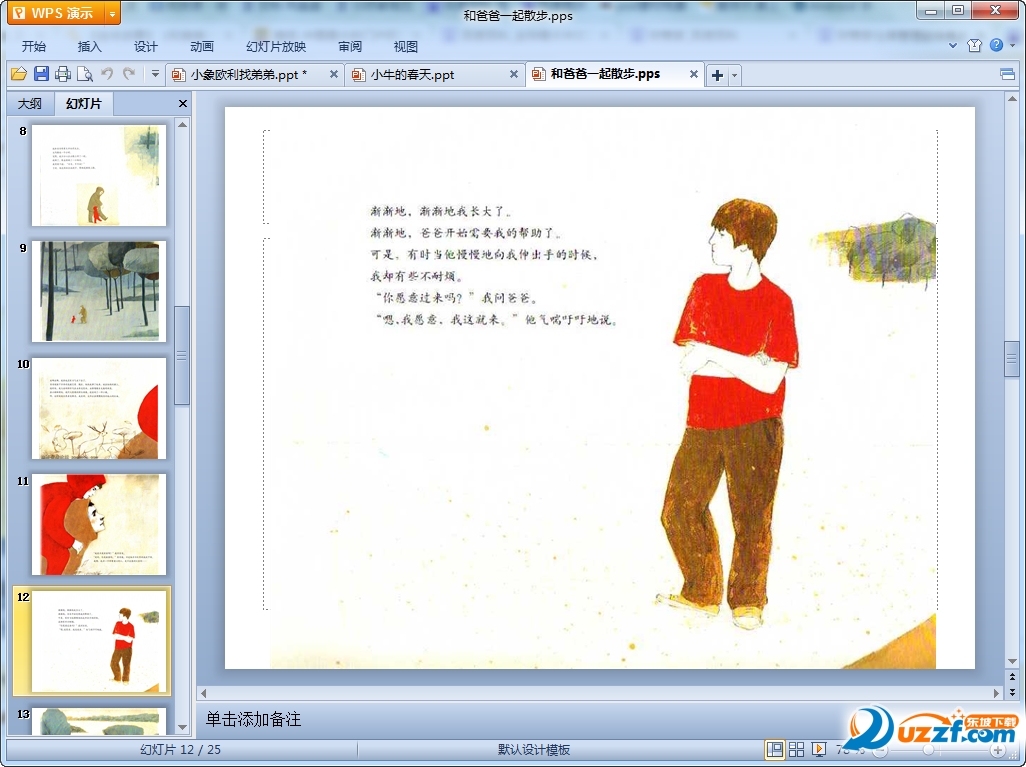This screenshot has height=767, width=1026.
Task: Select slide 13 thumbnail
Action: point(99,721)
